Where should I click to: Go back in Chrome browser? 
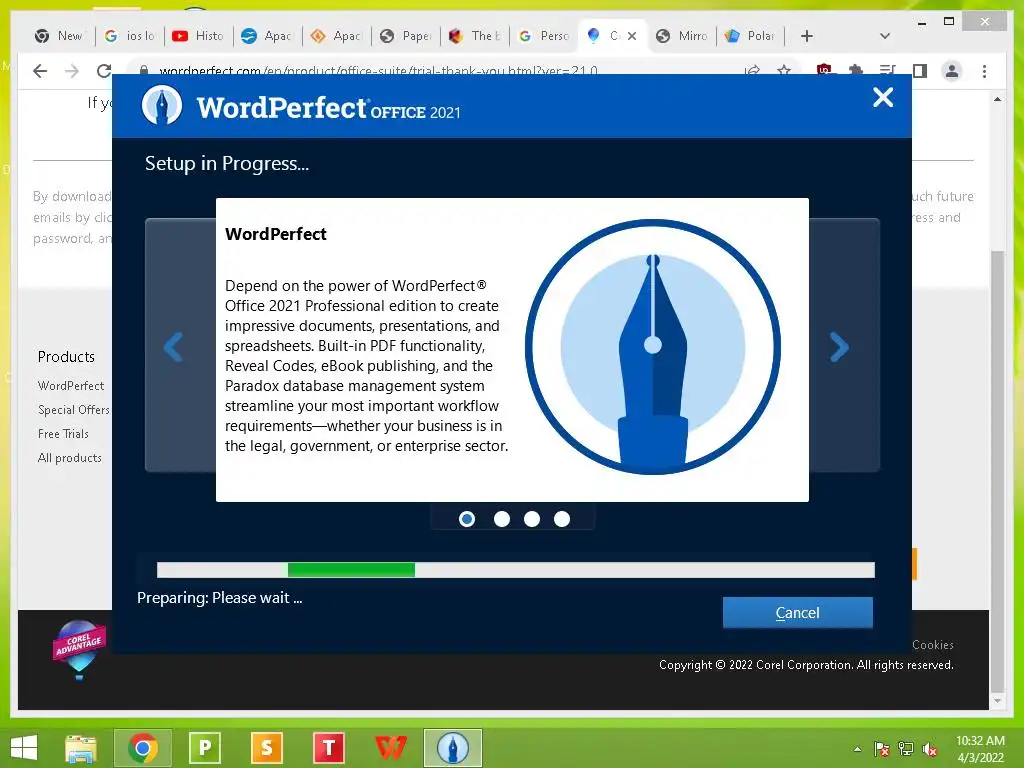40,71
